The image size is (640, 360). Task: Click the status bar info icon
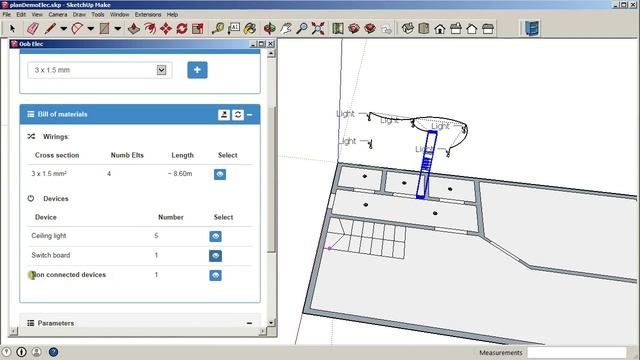22,352
